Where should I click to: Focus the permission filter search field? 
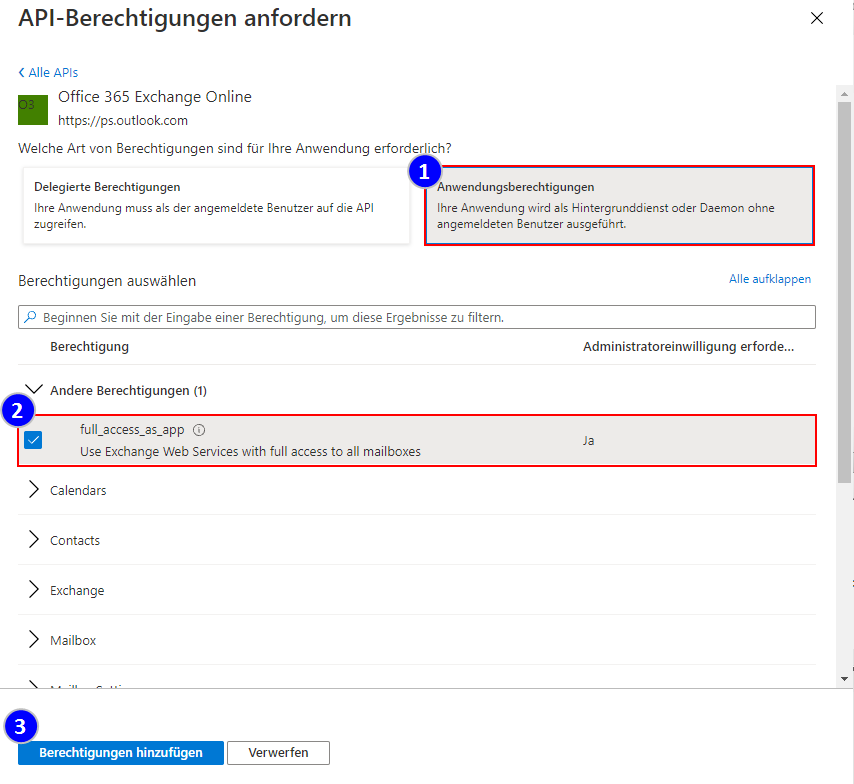coord(417,317)
